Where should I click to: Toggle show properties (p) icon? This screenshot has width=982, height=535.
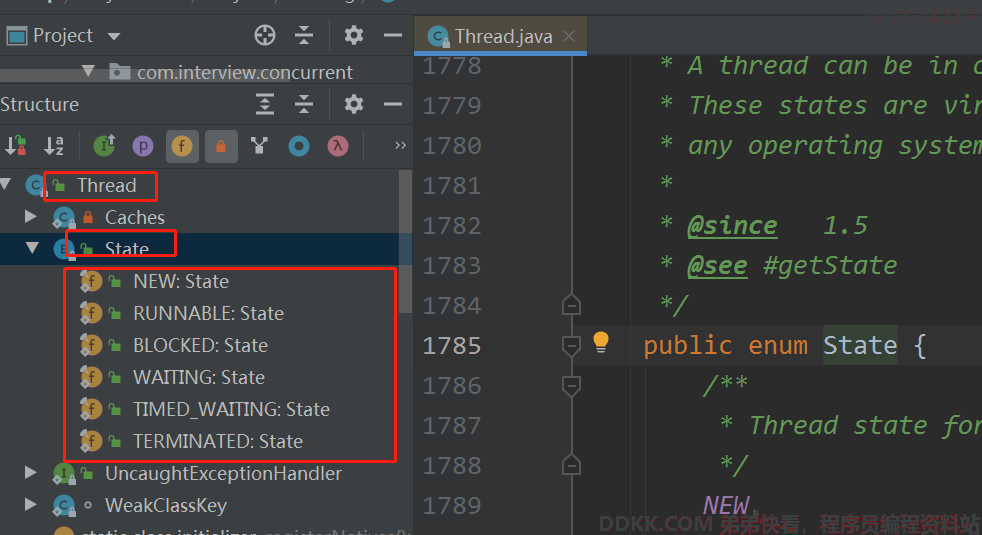[143, 146]
